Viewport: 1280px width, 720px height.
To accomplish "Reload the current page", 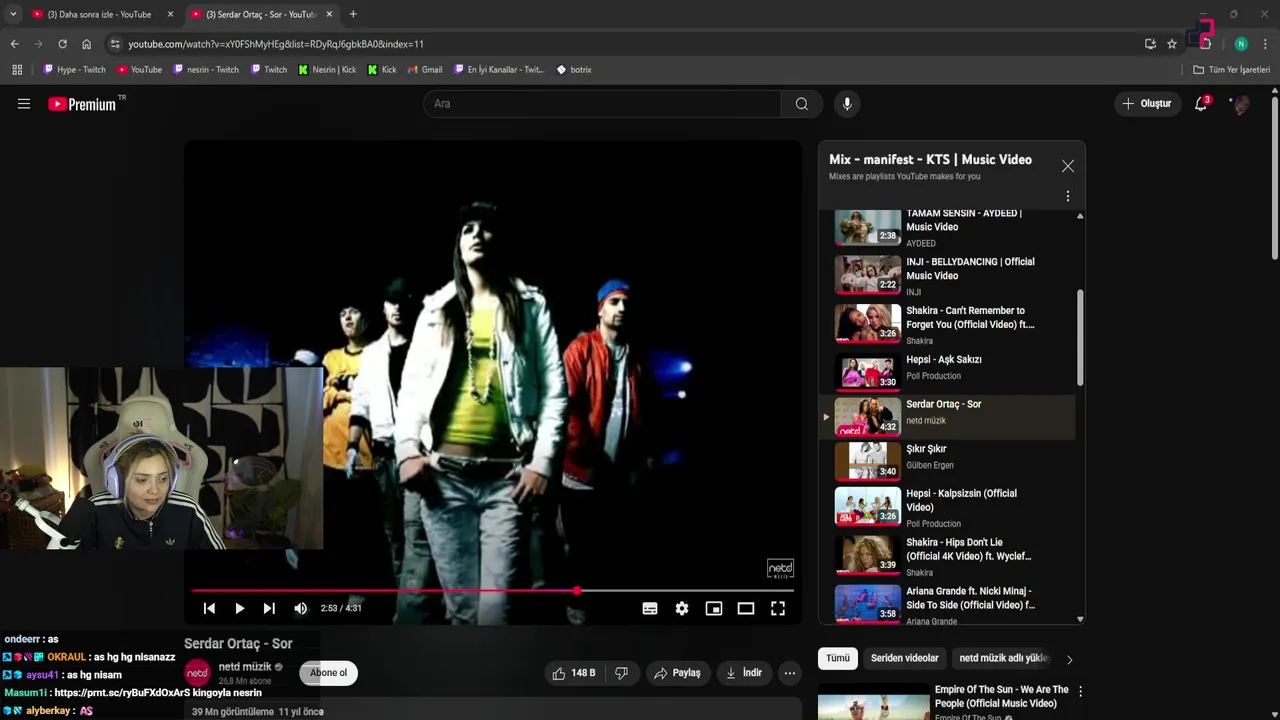I will tap(62, 44).
